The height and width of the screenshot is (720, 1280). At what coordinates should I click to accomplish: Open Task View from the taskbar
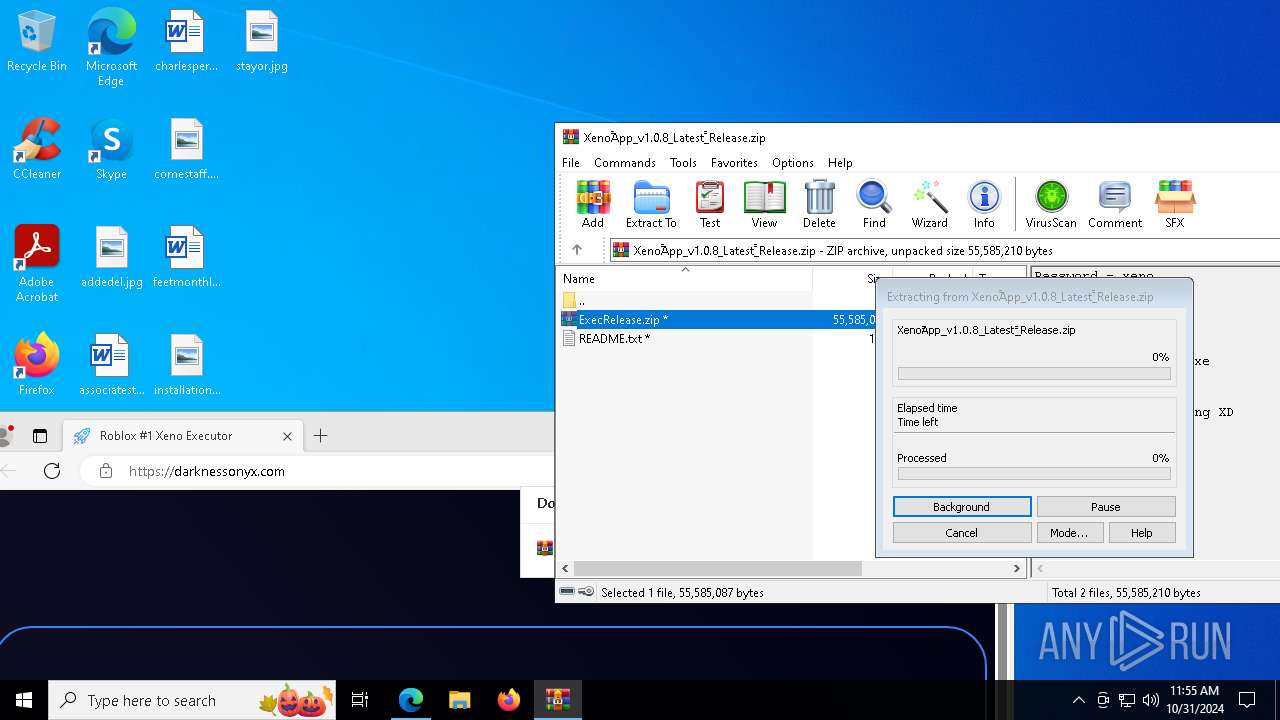(360, 700)
